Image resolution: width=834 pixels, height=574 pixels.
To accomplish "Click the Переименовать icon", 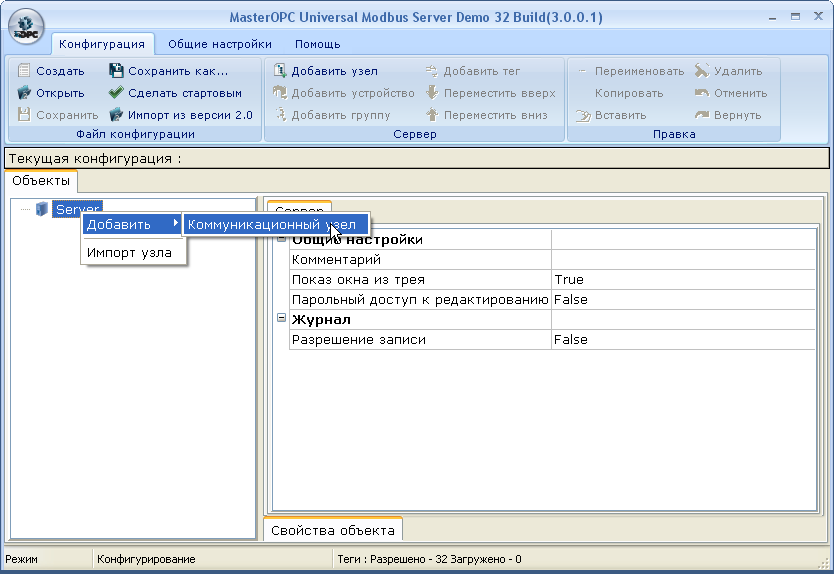I will click(x=582, y=71).
